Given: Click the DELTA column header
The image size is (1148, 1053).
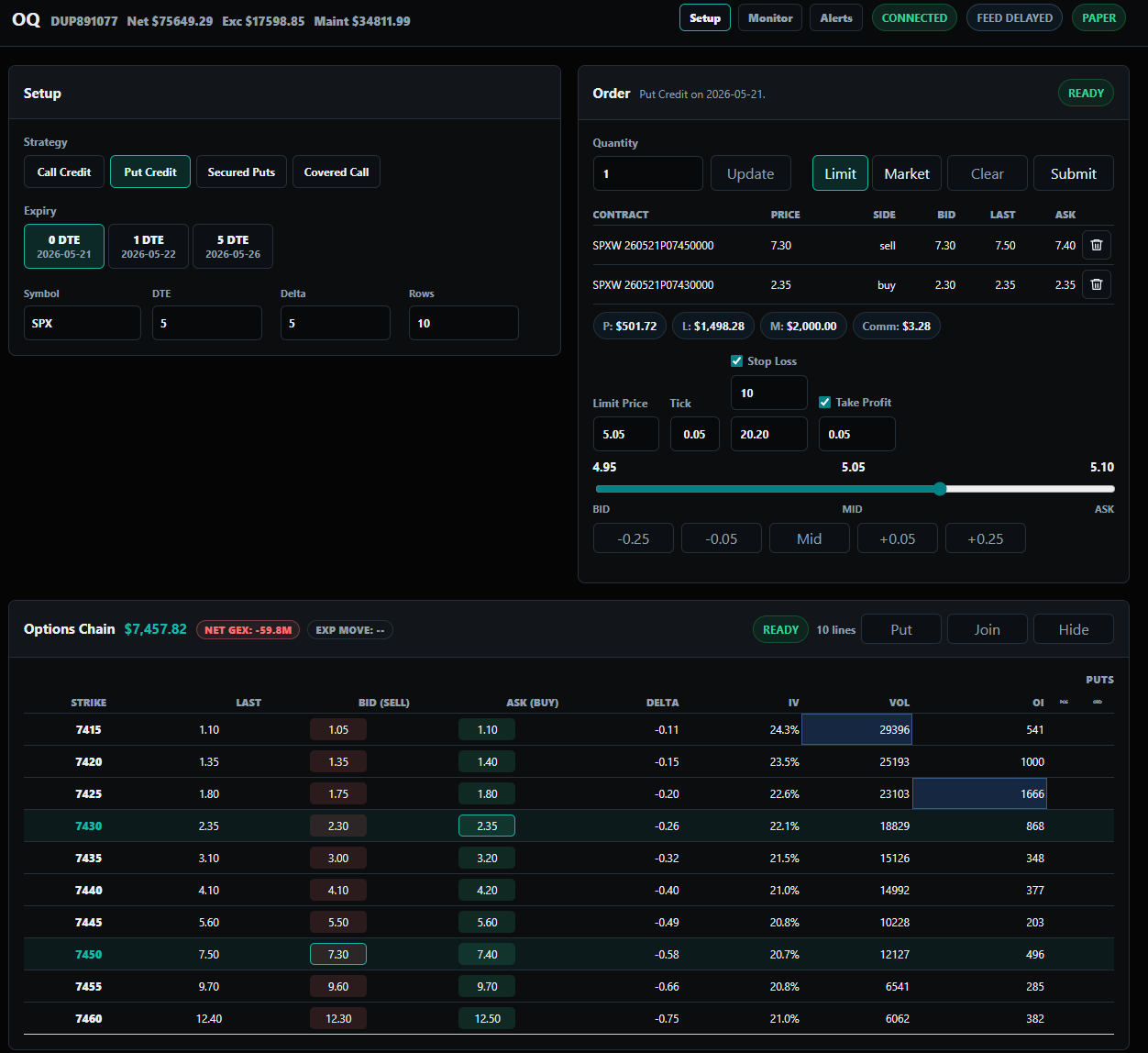Looking at the screenshot, I should tap(662, 703).
